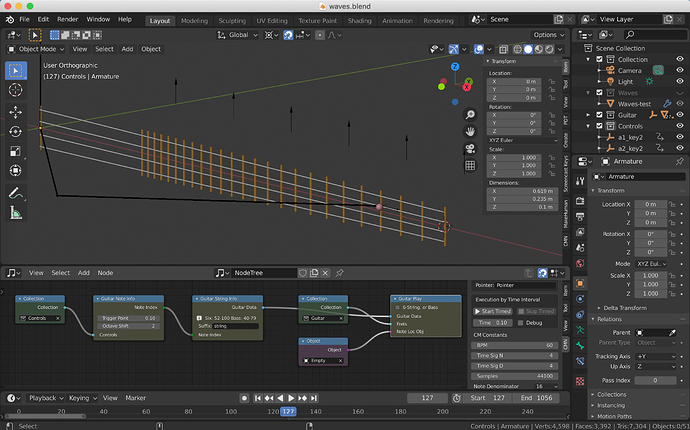Image resolution: width=690 pixels, height=430 pixels.
Task: Open the viewport Add menu
Action: coord(127,49)
